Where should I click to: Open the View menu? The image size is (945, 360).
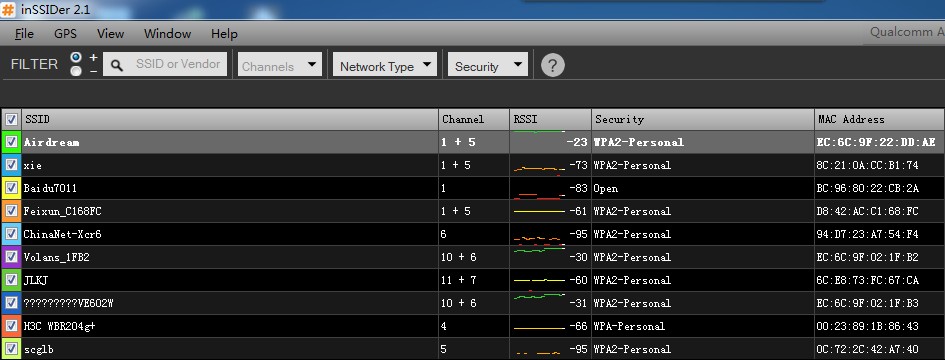pyautogui.click(x=110, y=34)
